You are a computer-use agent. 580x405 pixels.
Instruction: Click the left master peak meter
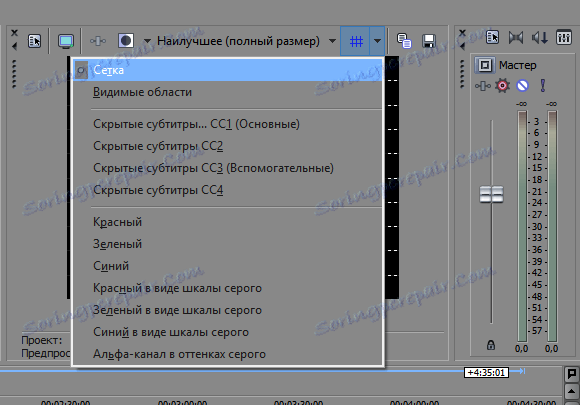click(x=522, y=226)
